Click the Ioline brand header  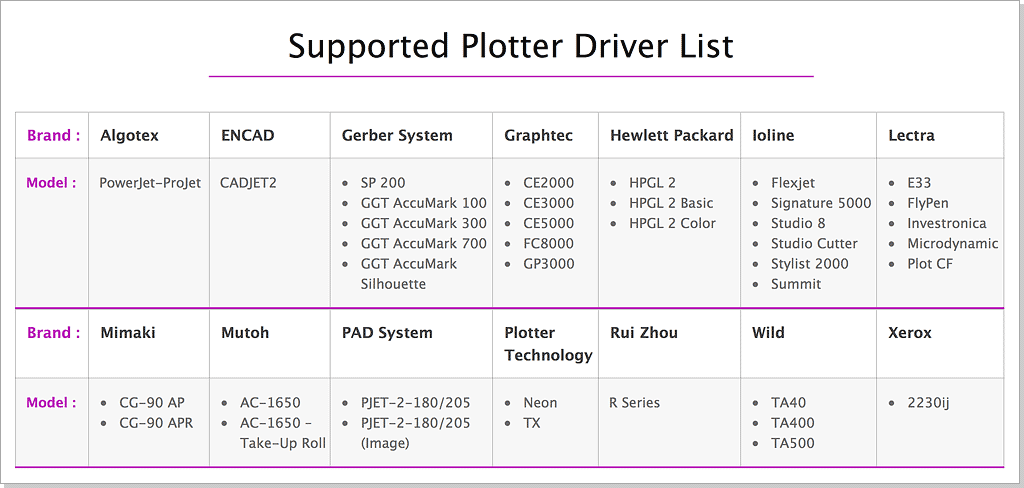(773, 136)
